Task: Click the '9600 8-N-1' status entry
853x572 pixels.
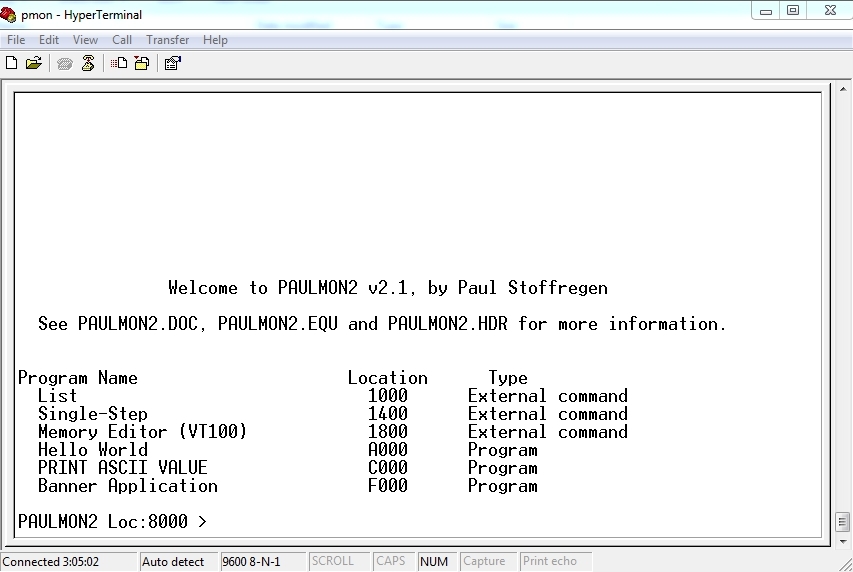Action: pyautogui.click(x=263, y=562)
